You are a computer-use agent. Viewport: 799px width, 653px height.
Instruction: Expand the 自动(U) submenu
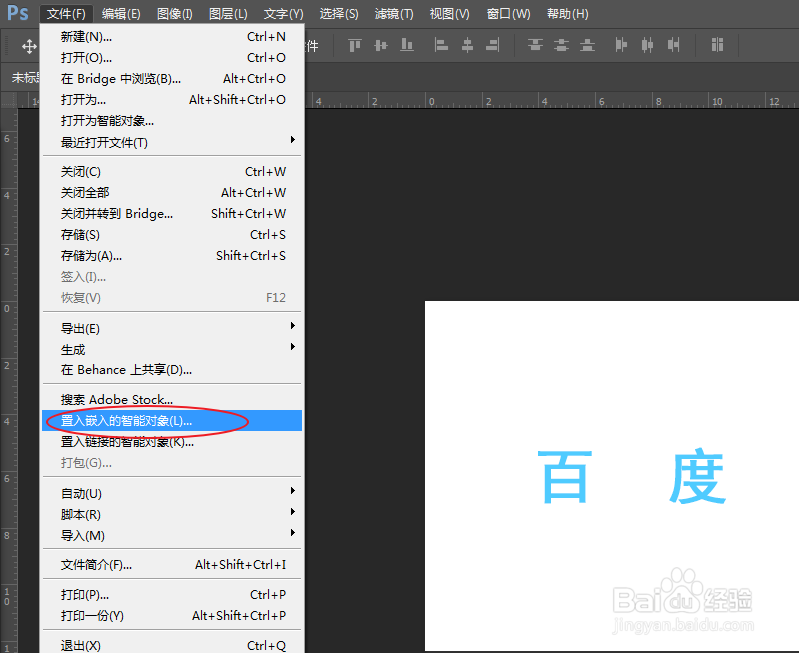point(172,493)
